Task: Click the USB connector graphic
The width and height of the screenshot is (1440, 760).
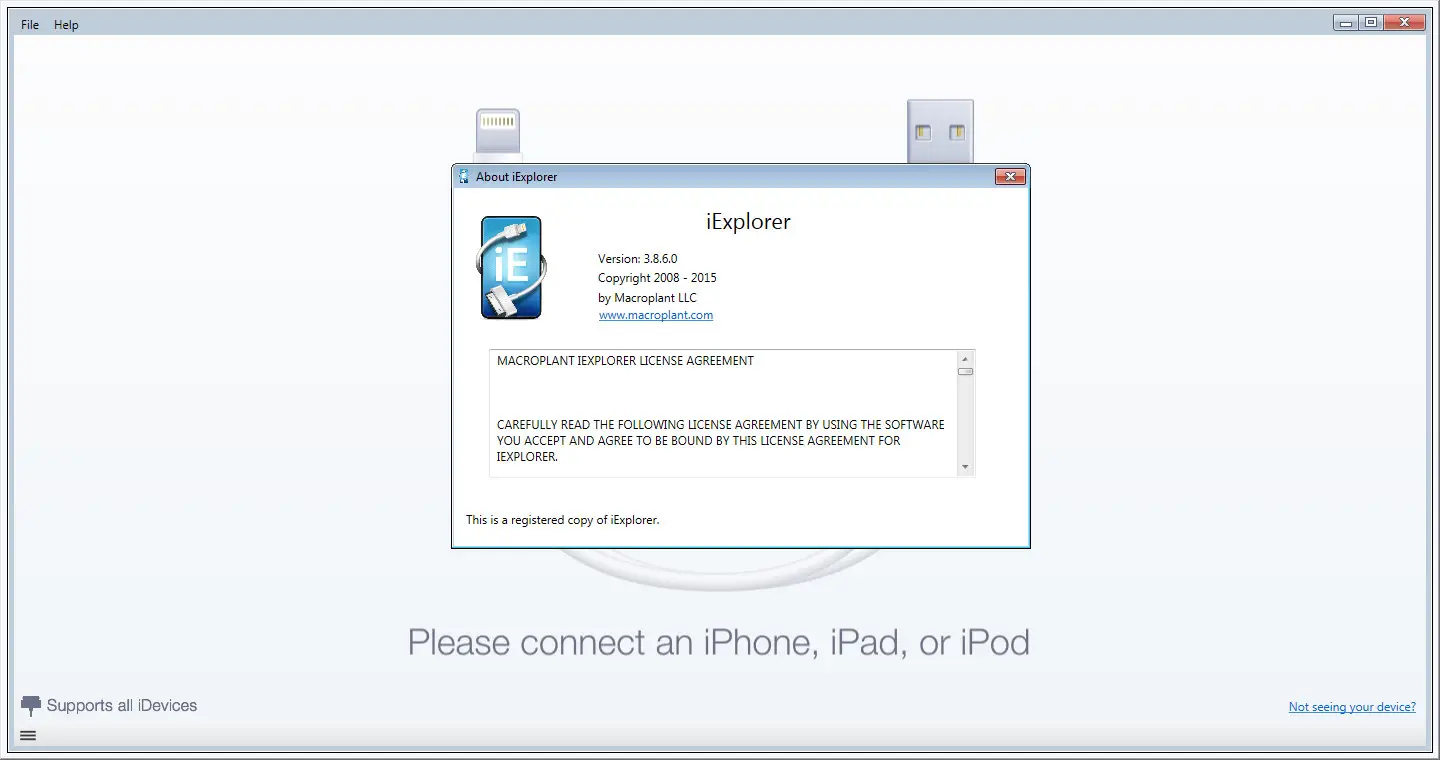Action: coord(941,130)
